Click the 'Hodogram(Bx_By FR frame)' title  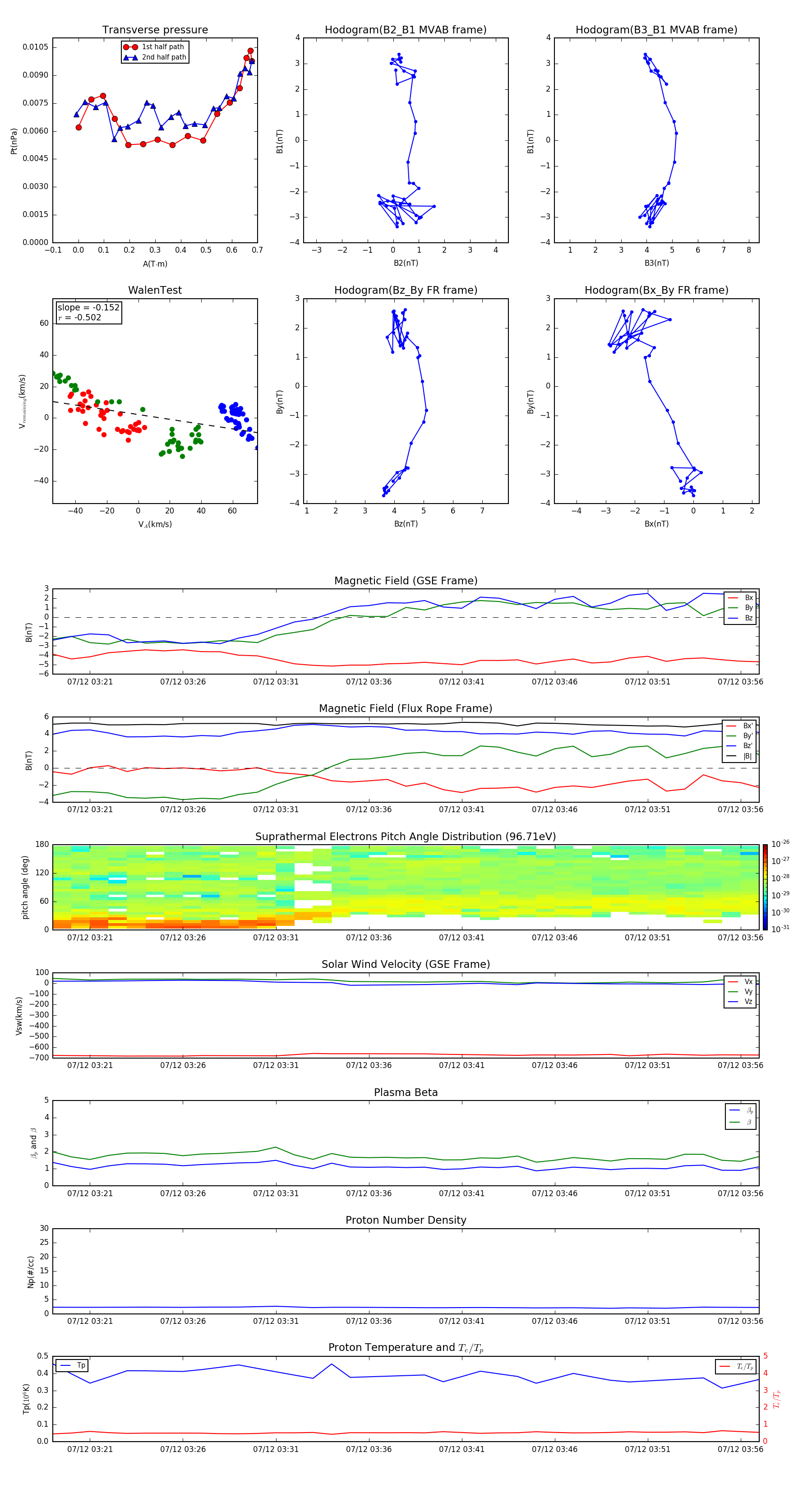(x=656, y=290)
